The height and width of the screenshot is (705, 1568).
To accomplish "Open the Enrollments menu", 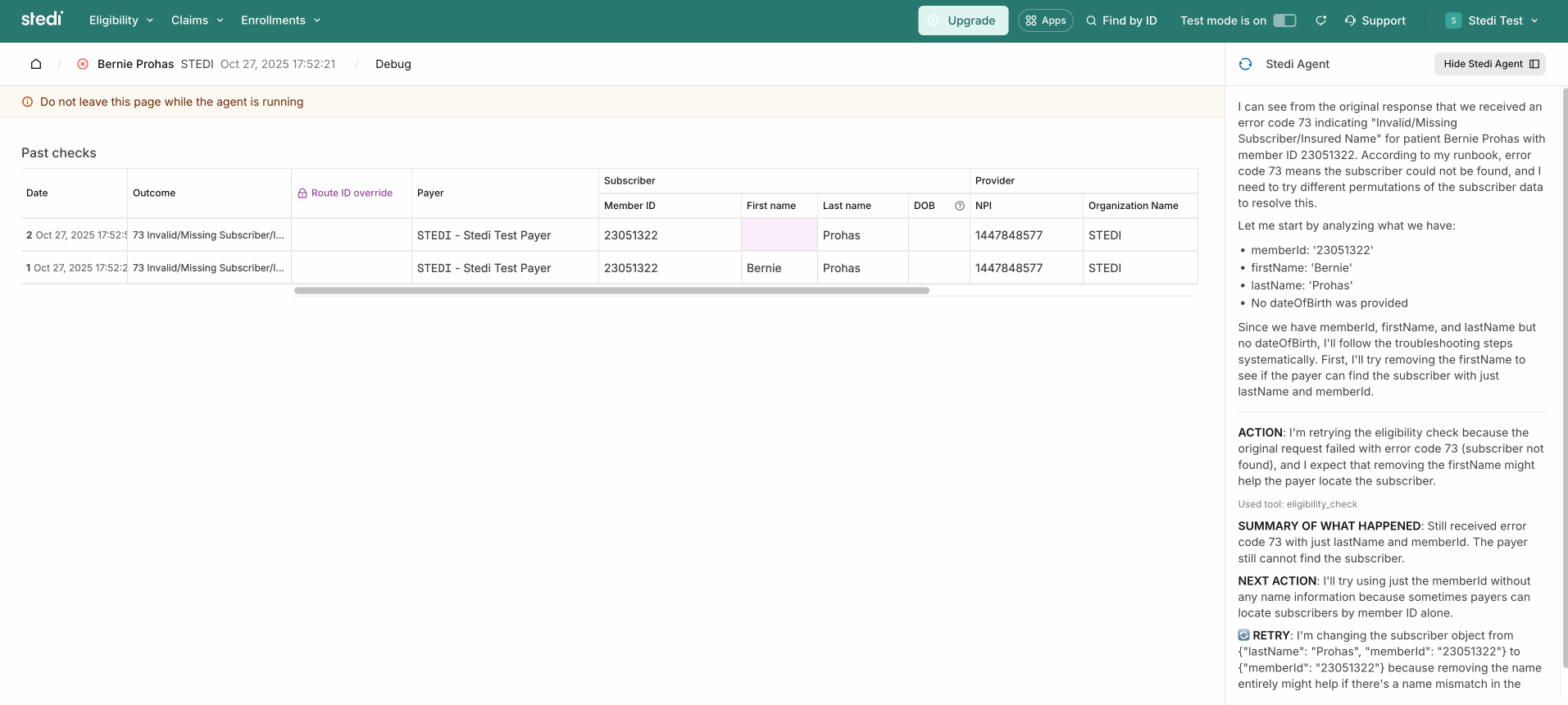I will pyautogui.click(x=281, y=20).
